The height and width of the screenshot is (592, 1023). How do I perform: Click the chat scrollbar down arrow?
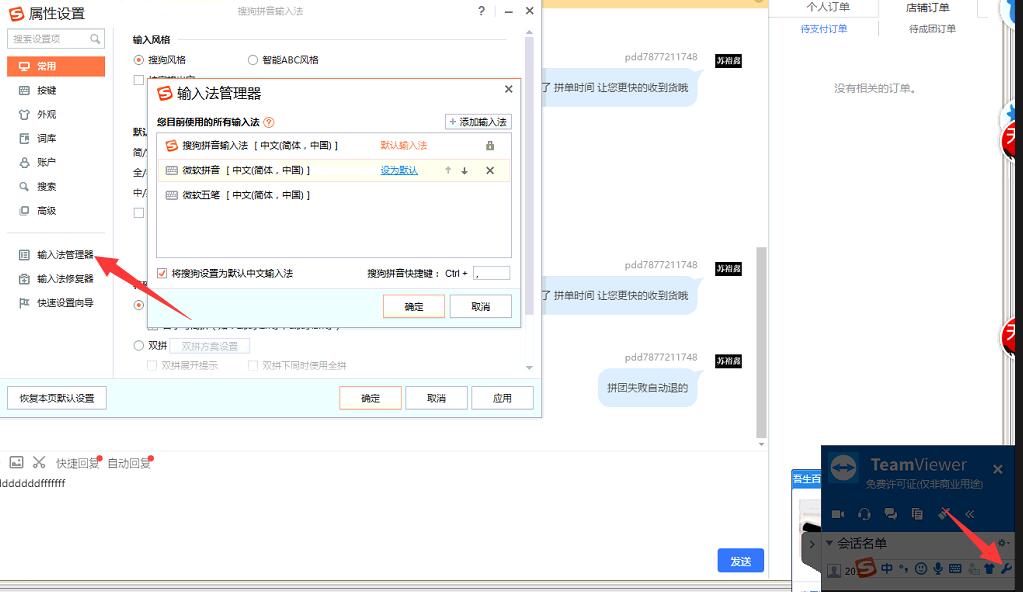[x=761, y=444]
